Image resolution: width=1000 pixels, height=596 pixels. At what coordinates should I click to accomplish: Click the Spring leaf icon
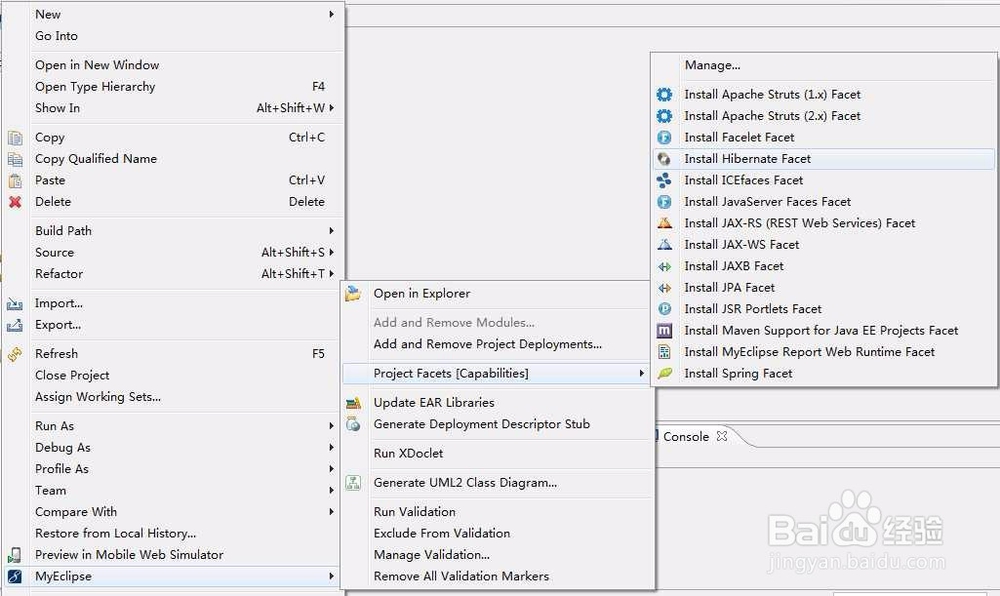click(665, 374)
